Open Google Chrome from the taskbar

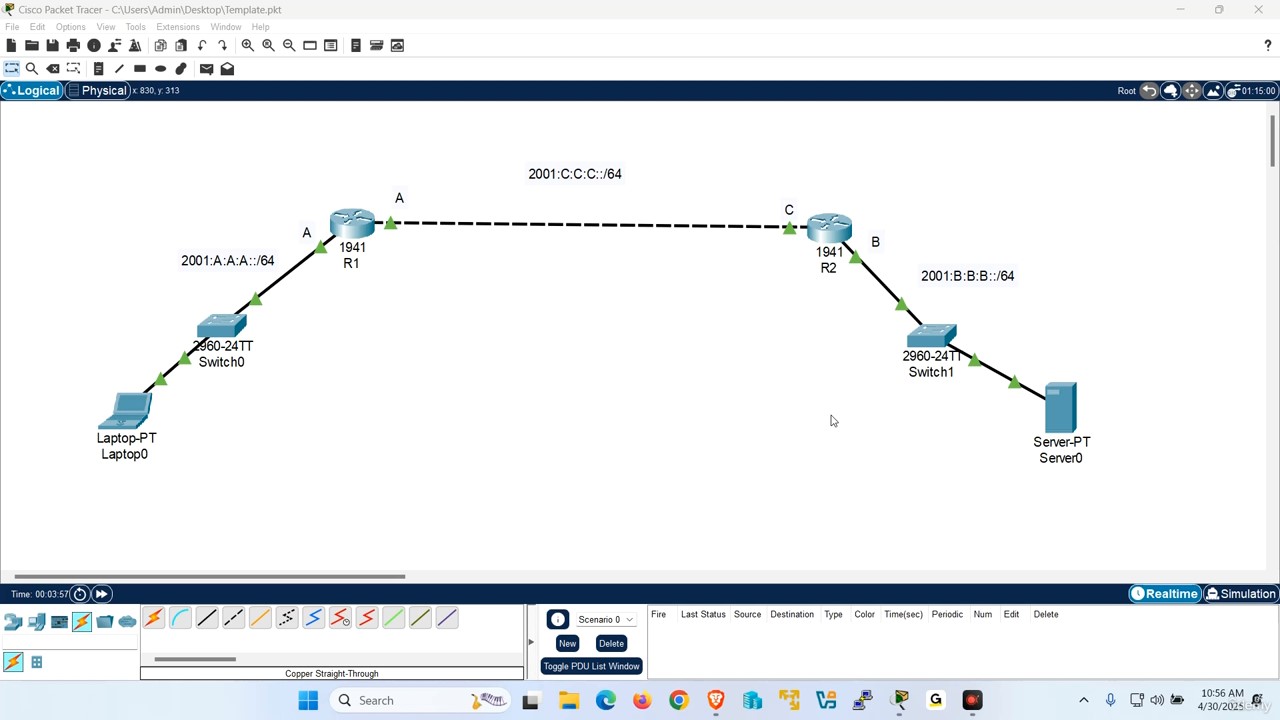click(x=678, y=700)
